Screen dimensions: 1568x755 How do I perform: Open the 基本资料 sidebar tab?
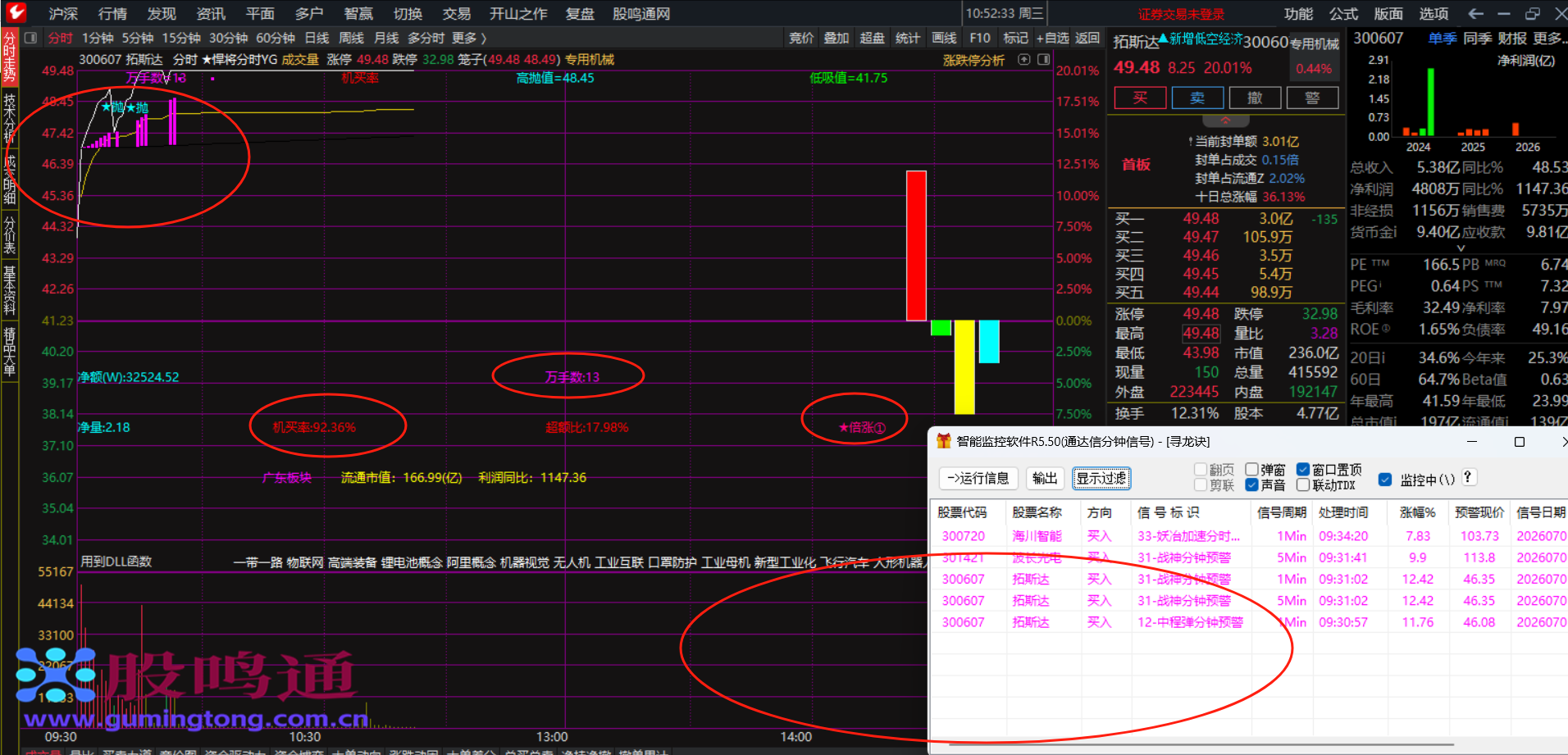10,291
